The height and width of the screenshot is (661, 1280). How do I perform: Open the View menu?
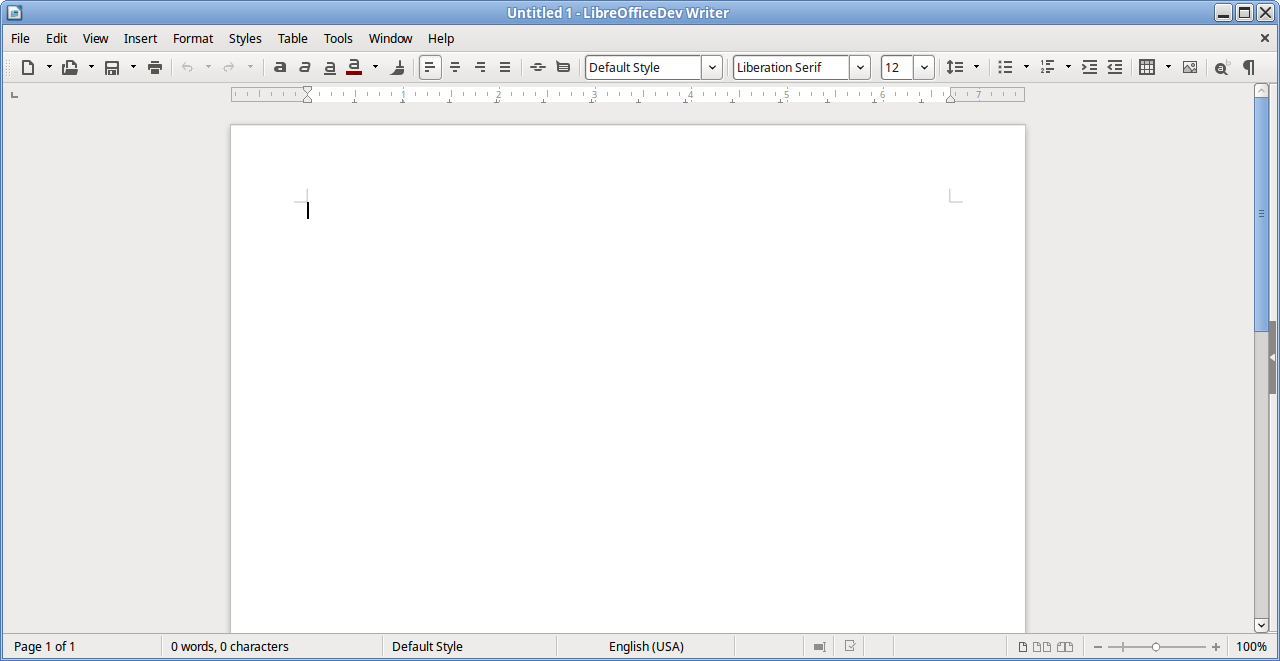point(95,38)
